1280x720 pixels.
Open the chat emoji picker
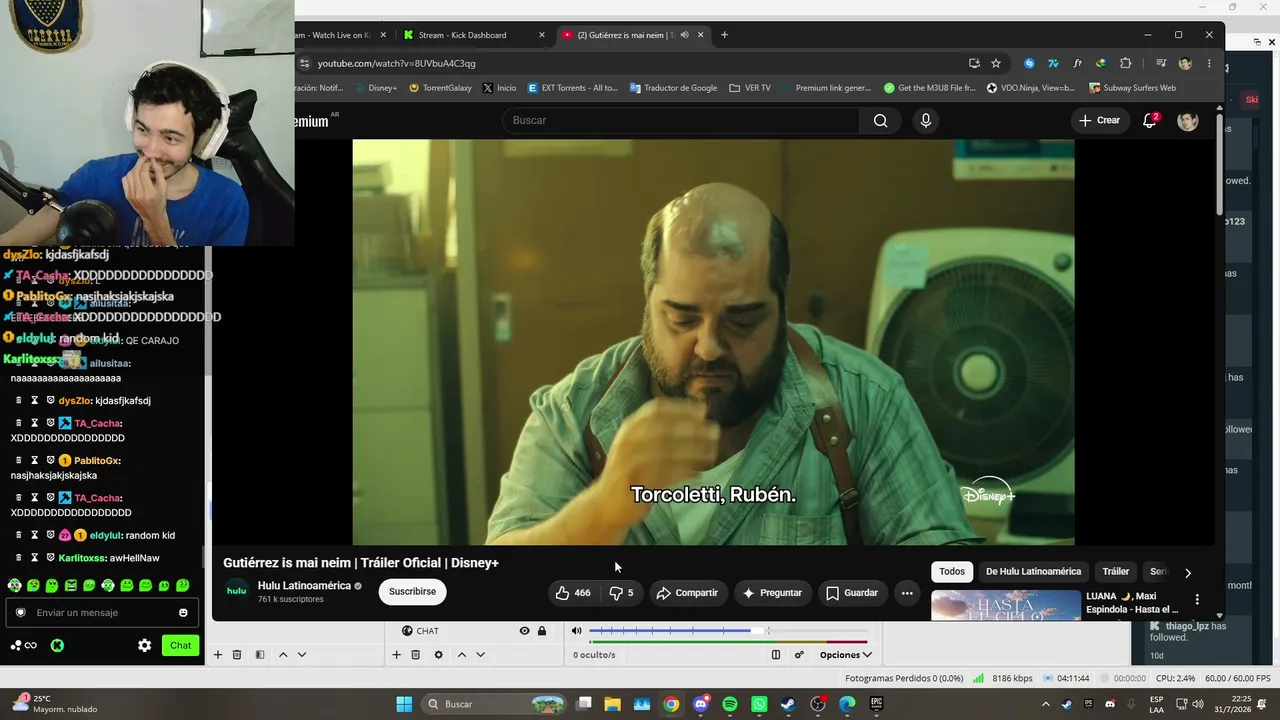click(183, 613)
